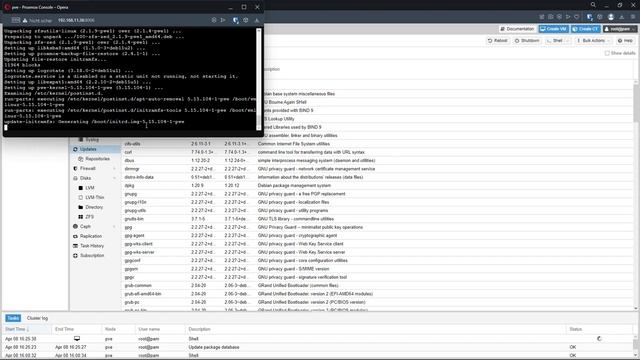The height and width of the screenshot is (360, 640).
Task: Select the dbus package row
Action: [378, 160]
